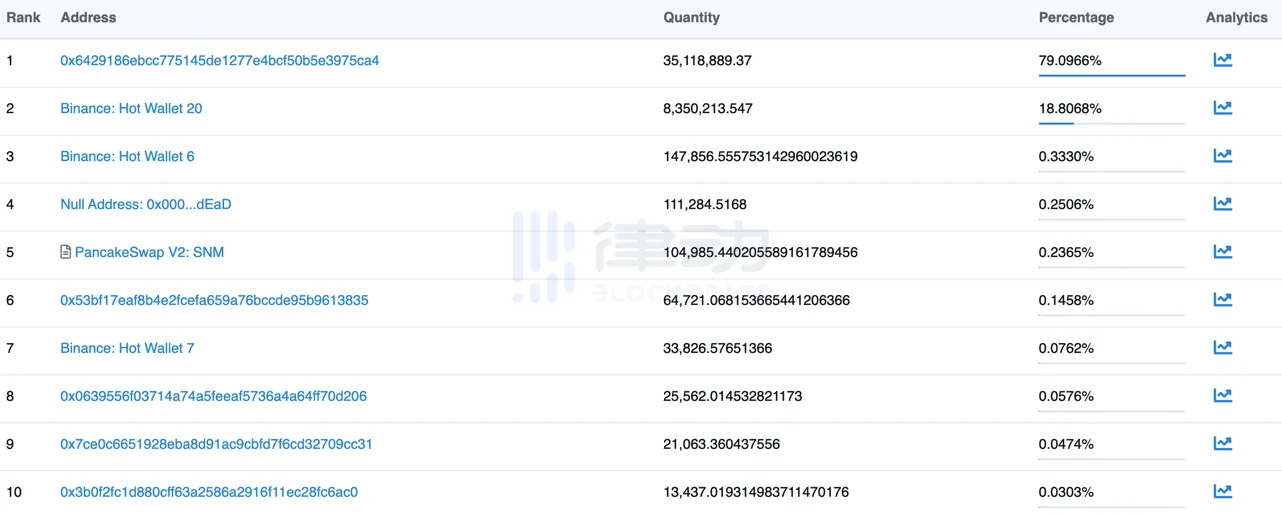Open address 0x3b0f2fc1d880cff63a2586a2916f11ec28fc6ac0
This screenshot has width=1282, height=515.
click(x=209, y=492)
